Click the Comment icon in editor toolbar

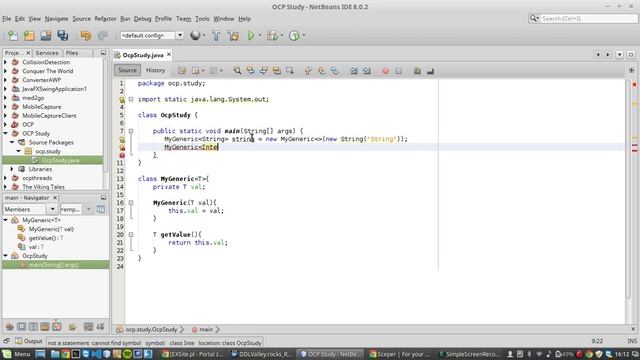(x=417, y=71)
